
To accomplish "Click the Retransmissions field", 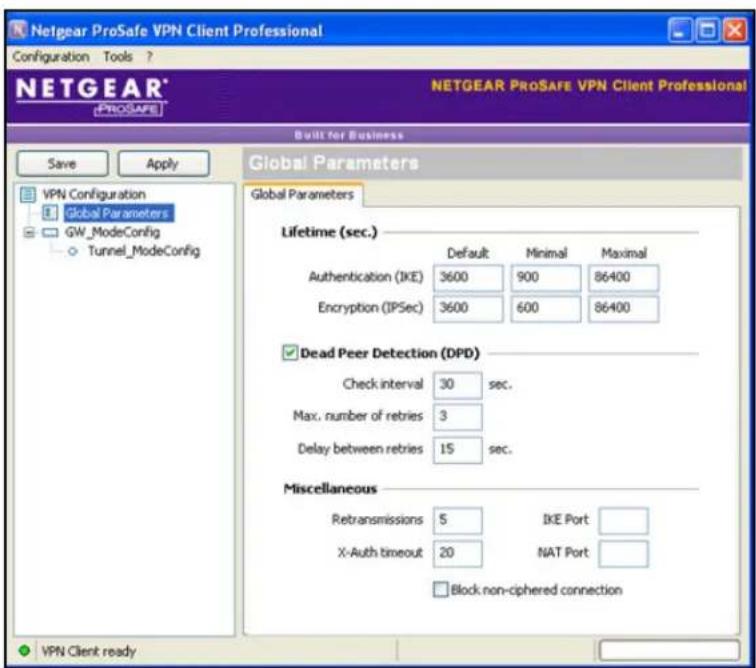I will (458, 520).
